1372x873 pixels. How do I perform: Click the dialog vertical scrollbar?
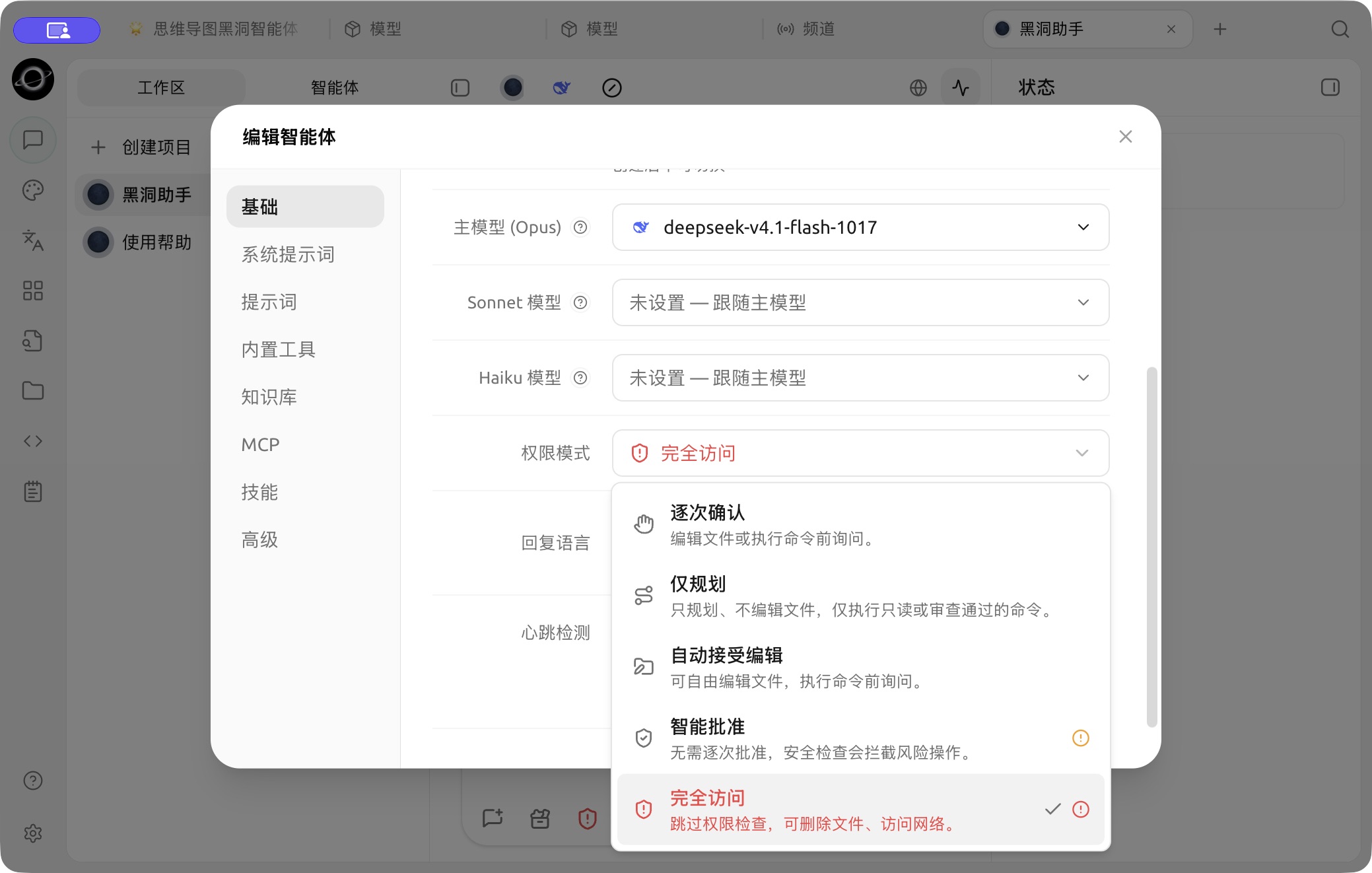(1152, 547)
